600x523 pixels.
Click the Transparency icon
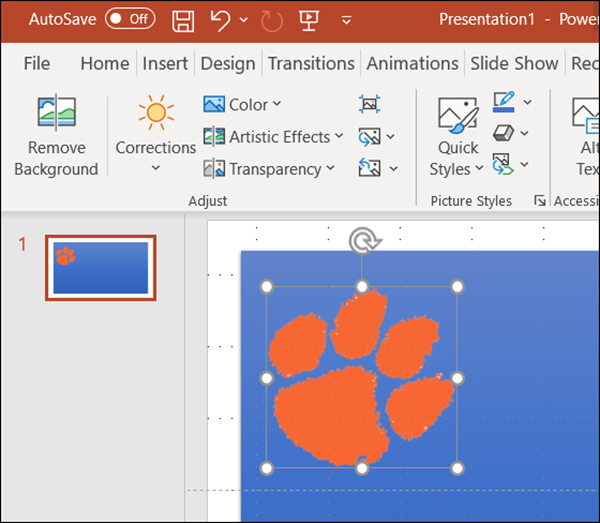pos(214,169)
